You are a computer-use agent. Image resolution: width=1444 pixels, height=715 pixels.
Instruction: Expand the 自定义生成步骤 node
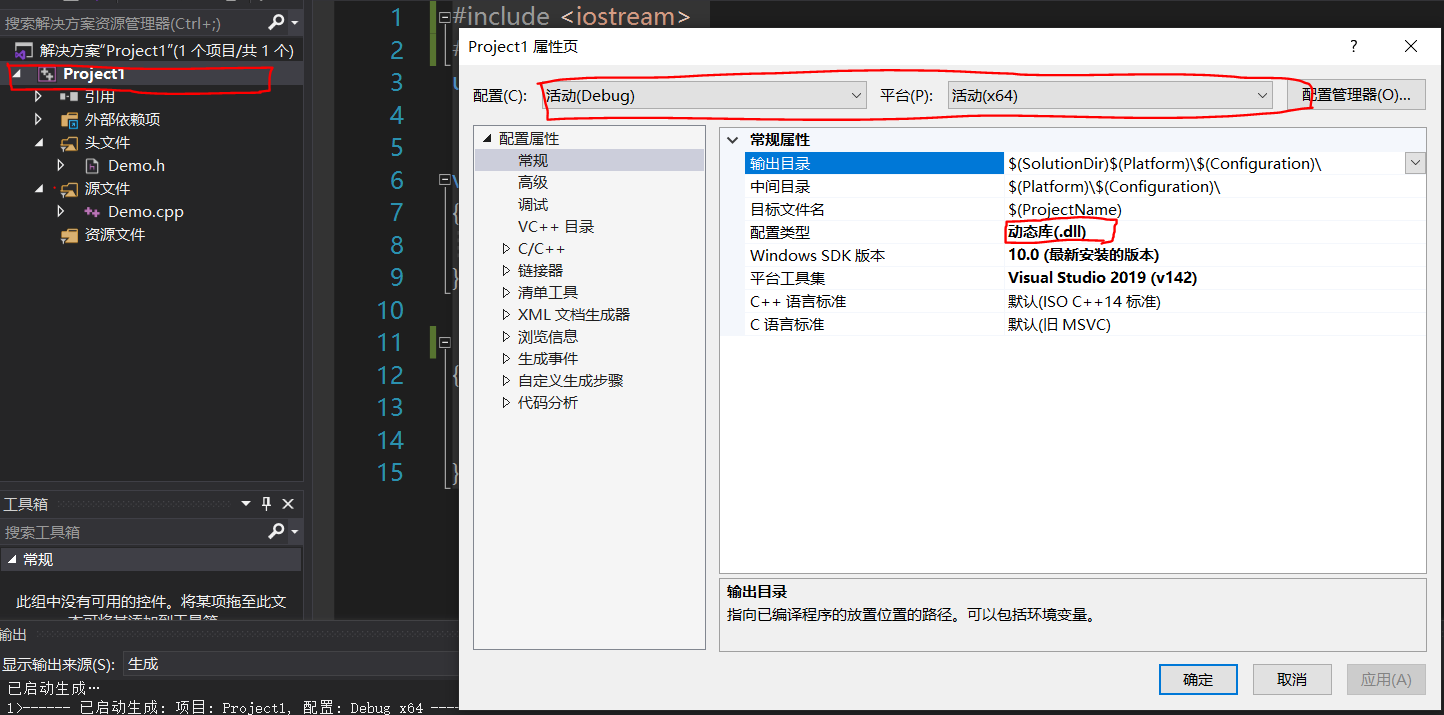click(506, 381)
